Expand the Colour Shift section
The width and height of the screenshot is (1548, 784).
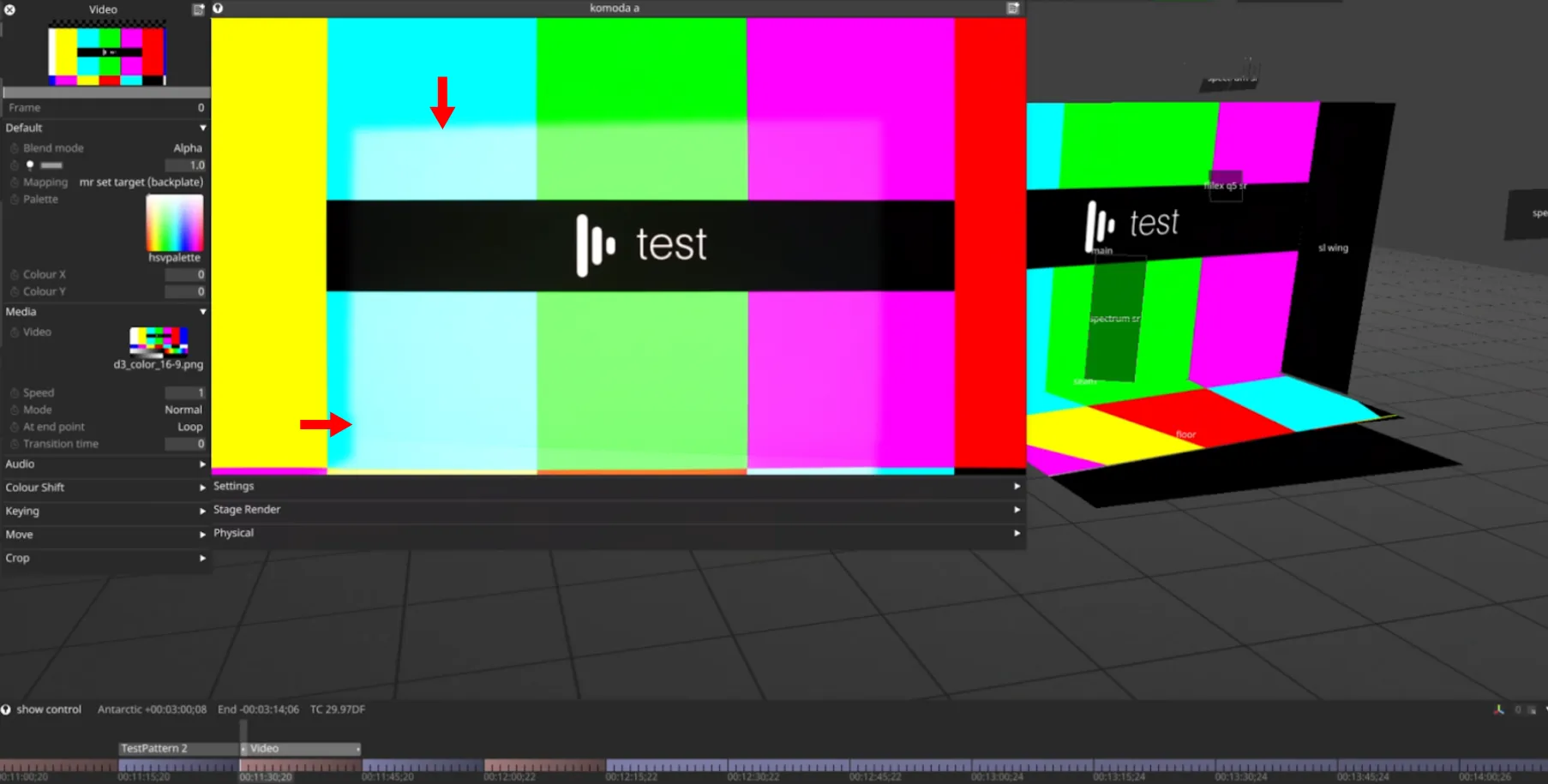[x=202, y=488]
